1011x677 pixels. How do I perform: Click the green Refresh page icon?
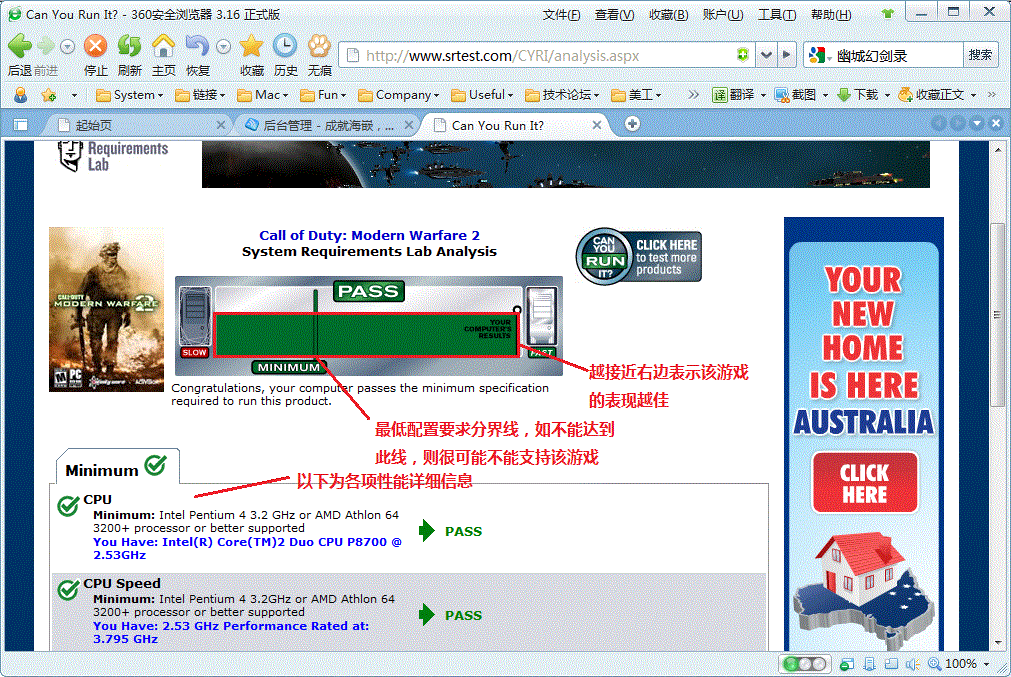click(x=130, y=46)
